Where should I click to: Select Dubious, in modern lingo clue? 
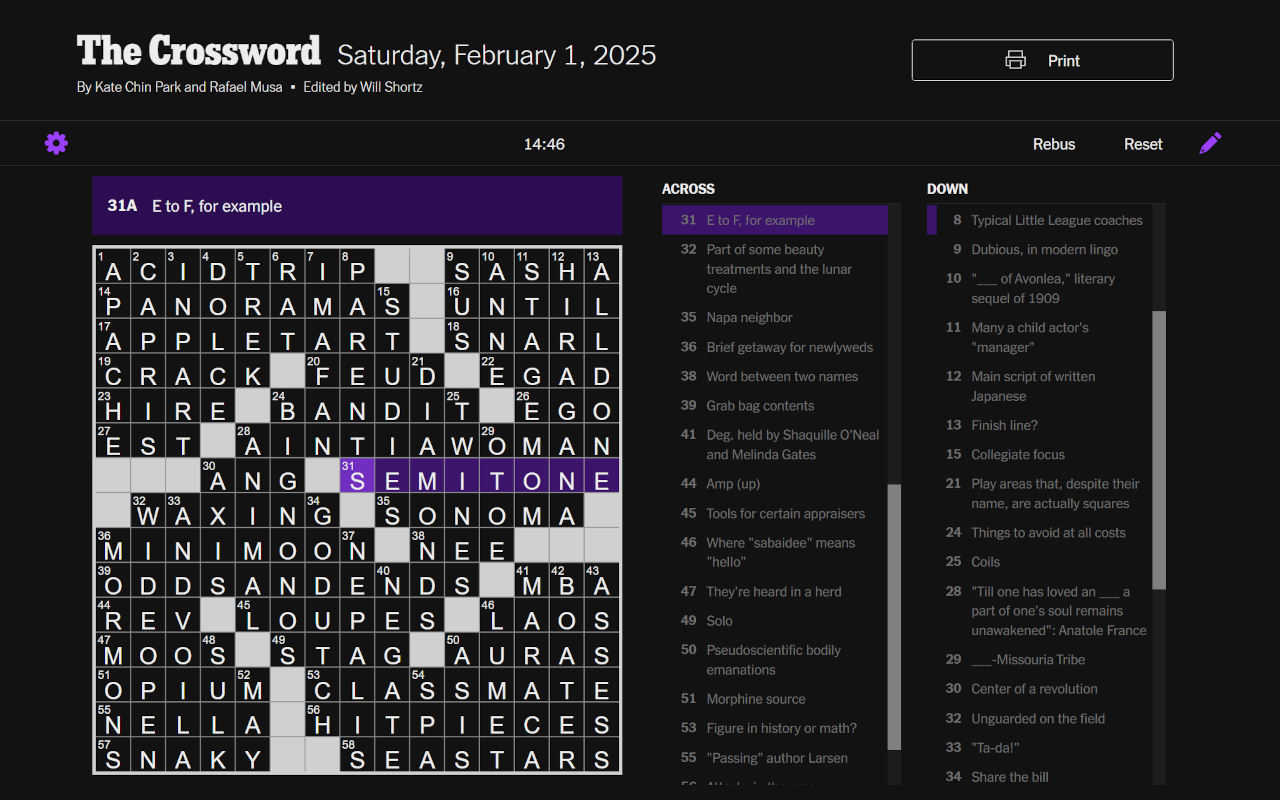tap(1040, 250)
